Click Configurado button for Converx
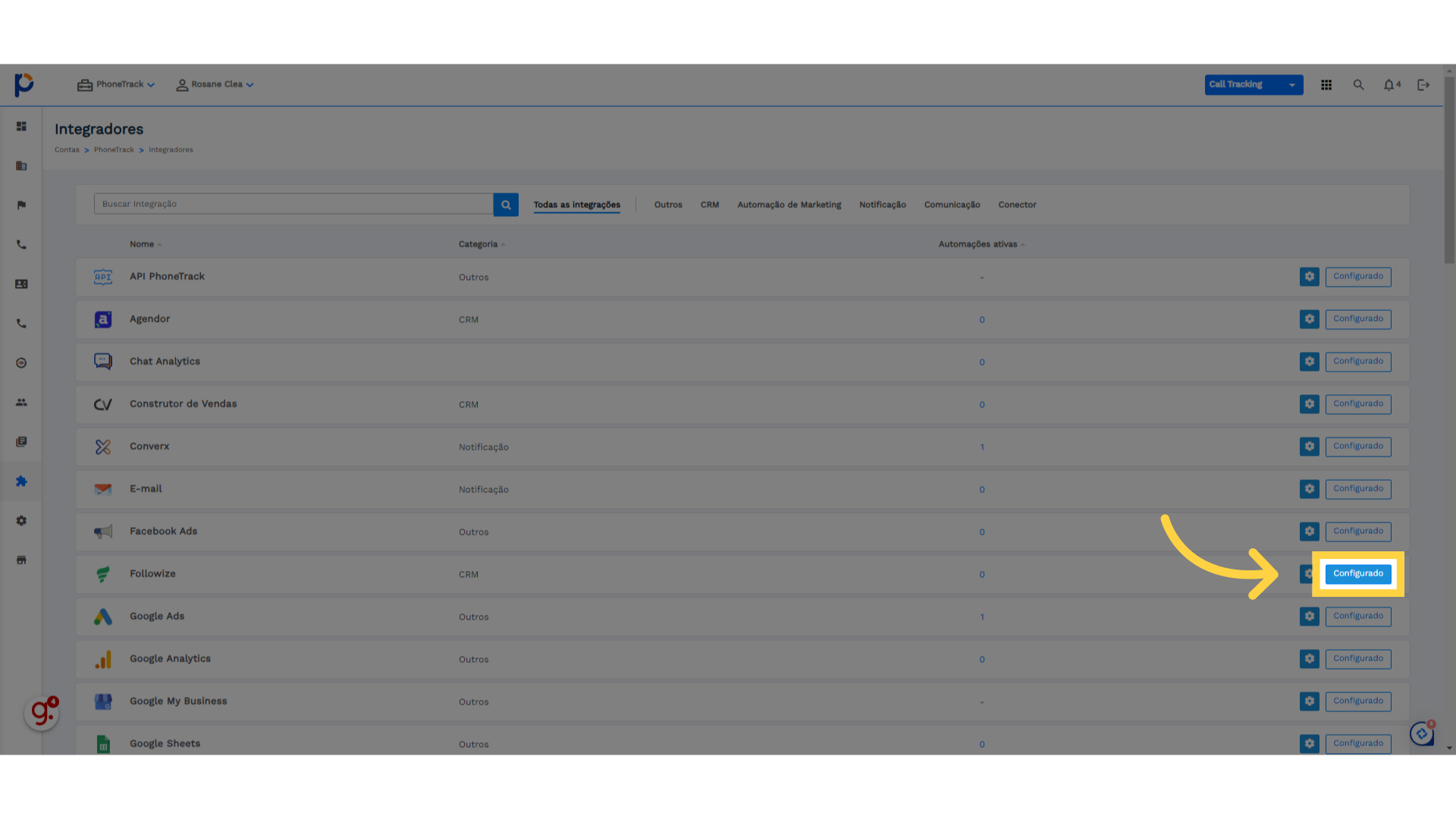 (1358, 447)
